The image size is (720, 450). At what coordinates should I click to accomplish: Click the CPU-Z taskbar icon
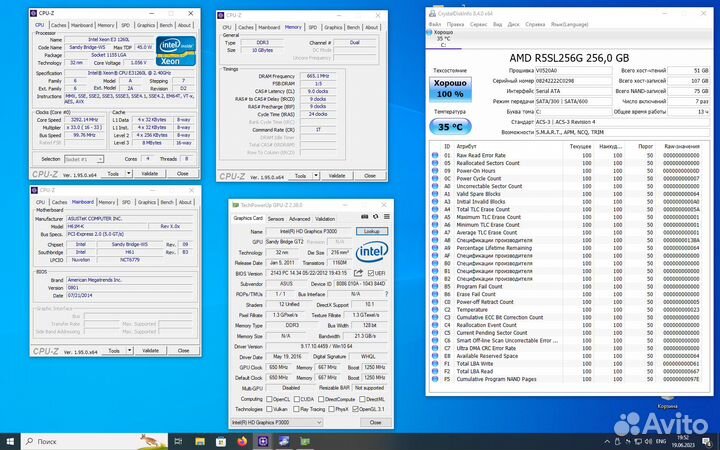pos(263,441)
